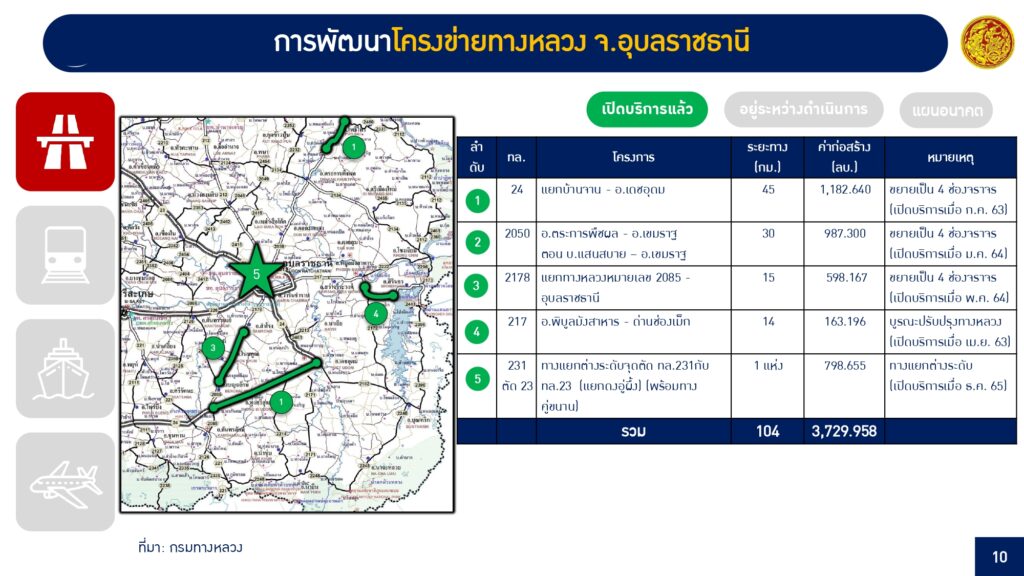Screen dimensions: 1024x576
Task: Click the page number 10 box
Action: point(999,556)
